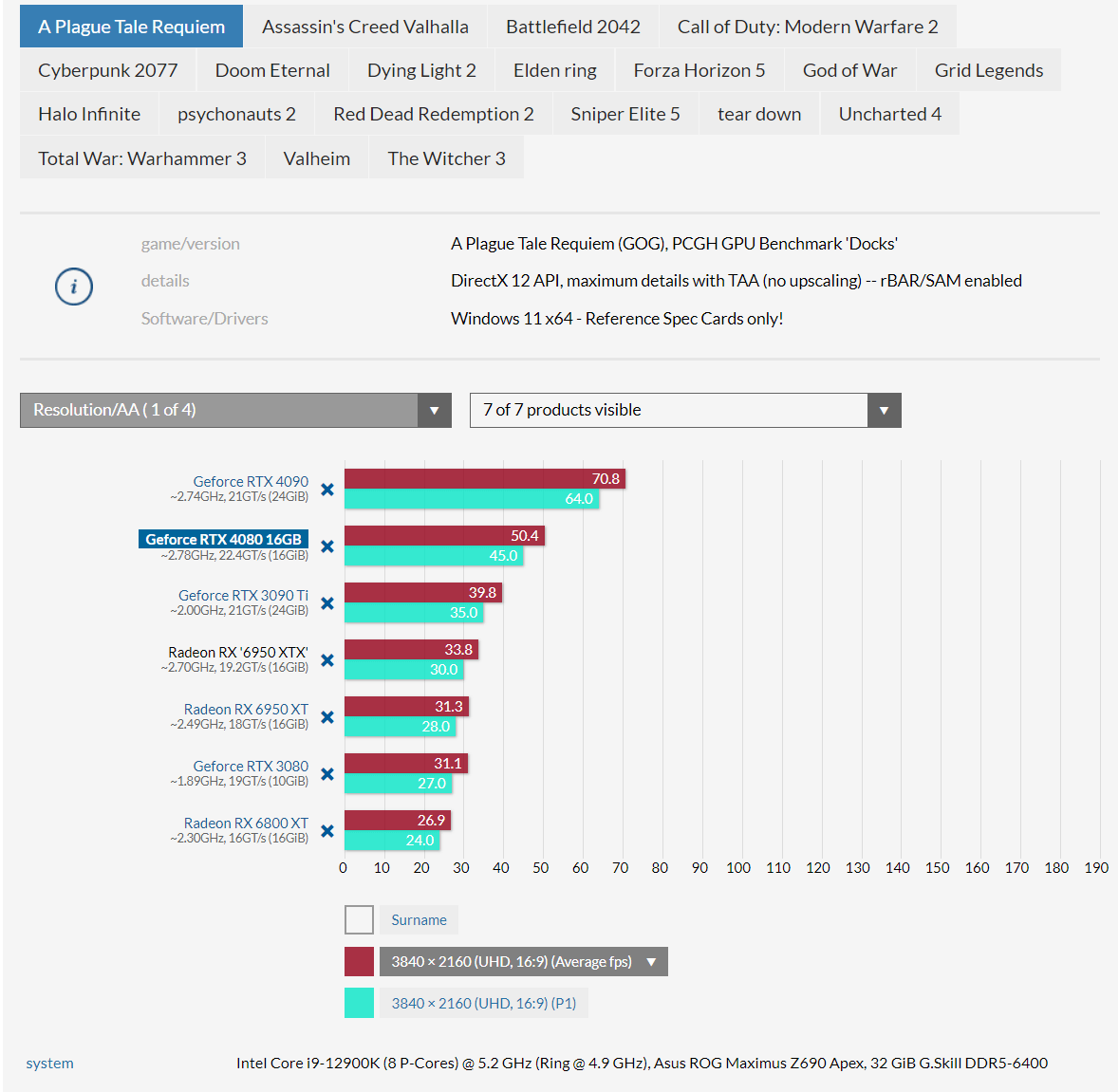Viewport: 1119px width, 1092px height.
Task: Open the Geforce RTX 4090 link
Action: [x=251, y=481]
